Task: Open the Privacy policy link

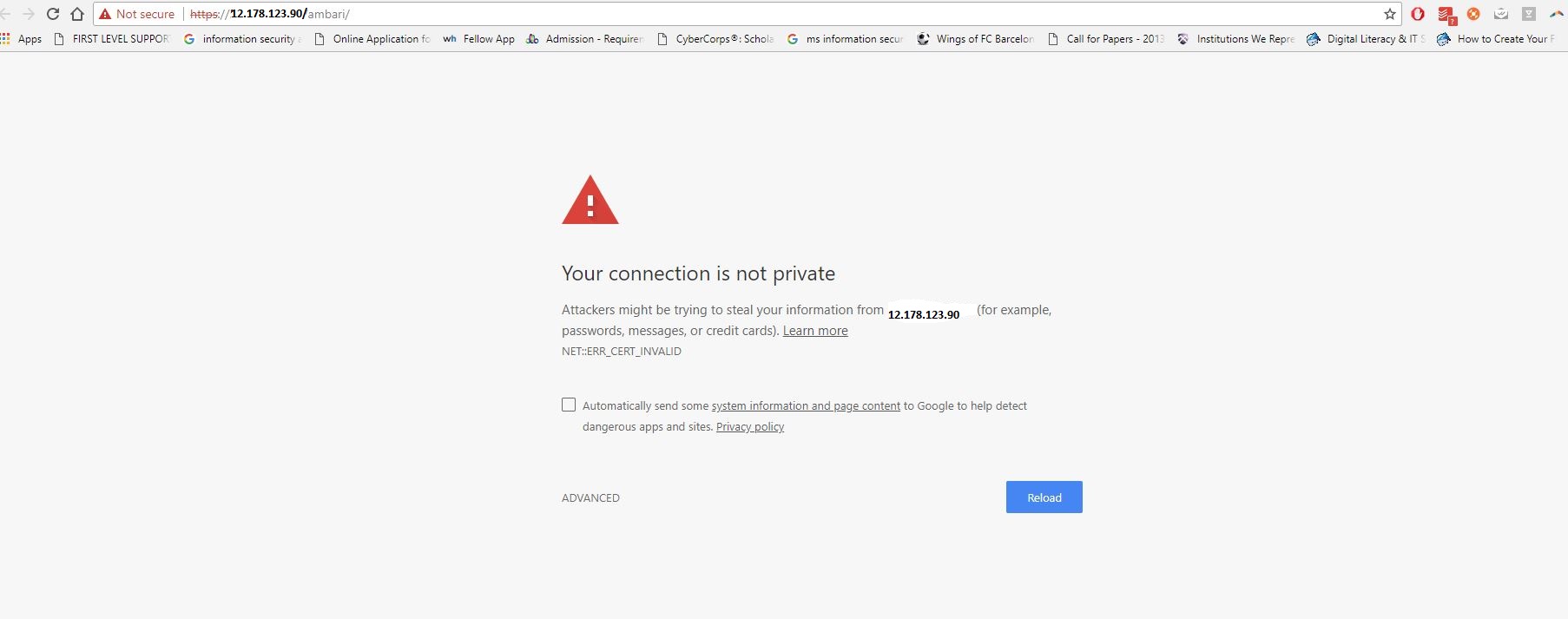Action: pos(749,426)
